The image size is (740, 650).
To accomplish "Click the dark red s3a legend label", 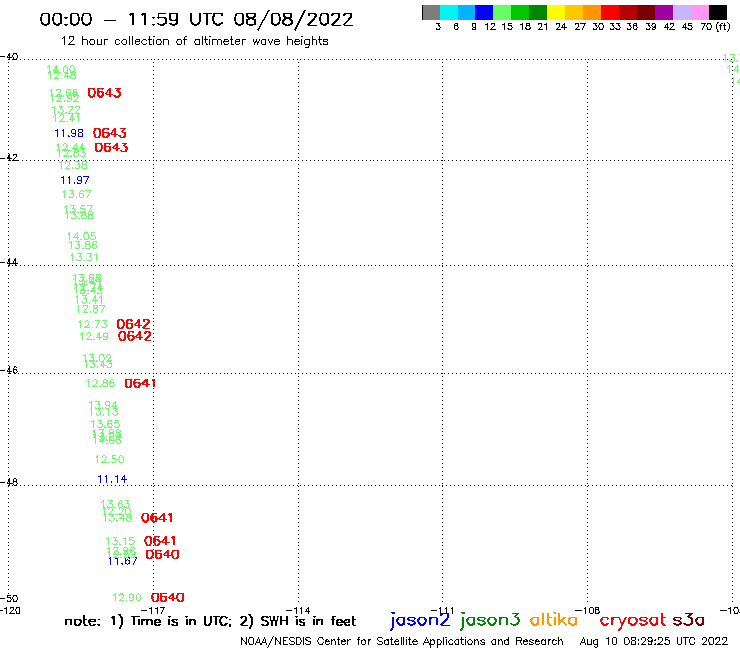I will (x=689, y=620).
